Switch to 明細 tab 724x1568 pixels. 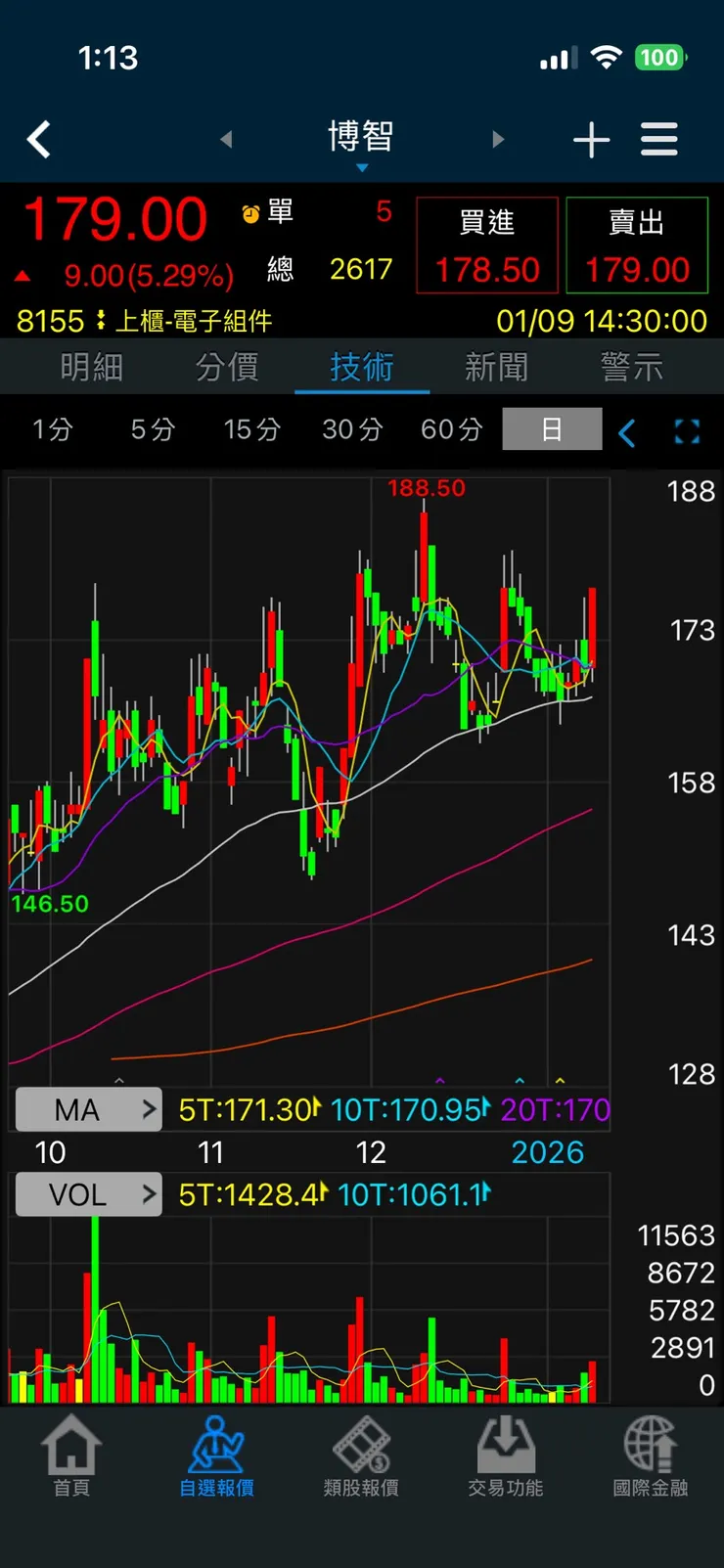[91, 367]
